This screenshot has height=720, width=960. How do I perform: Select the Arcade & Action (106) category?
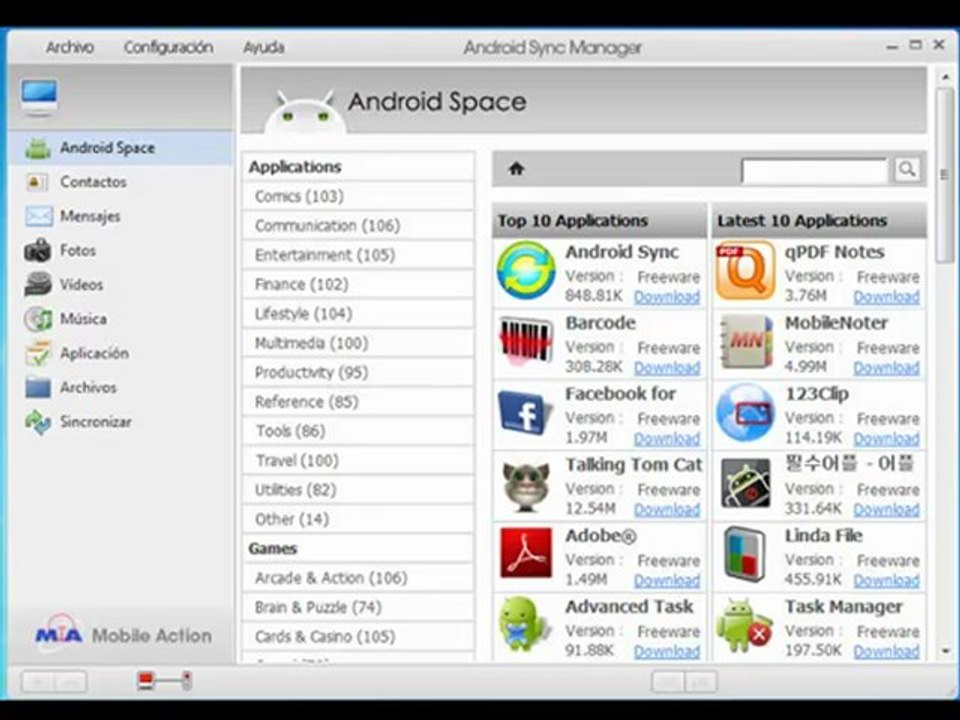[x=358, y=578]
